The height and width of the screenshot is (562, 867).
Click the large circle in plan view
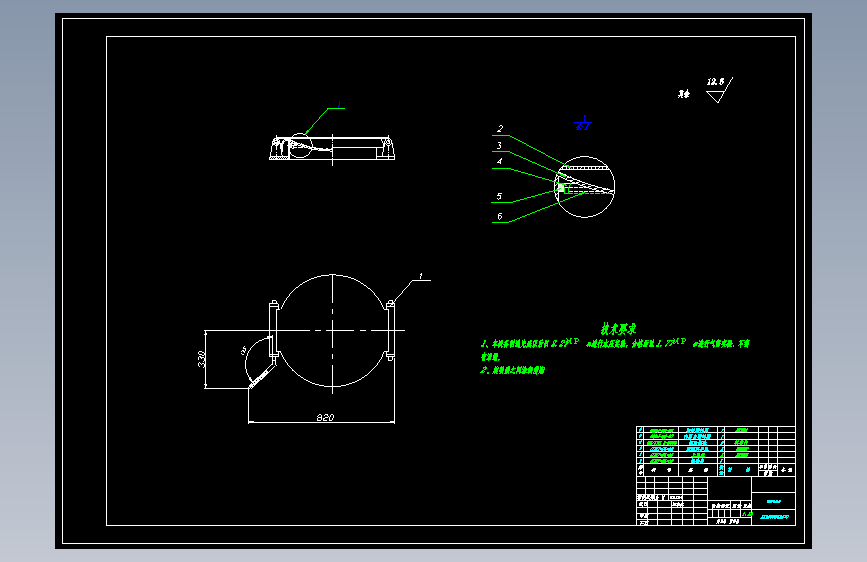point(332,330)
